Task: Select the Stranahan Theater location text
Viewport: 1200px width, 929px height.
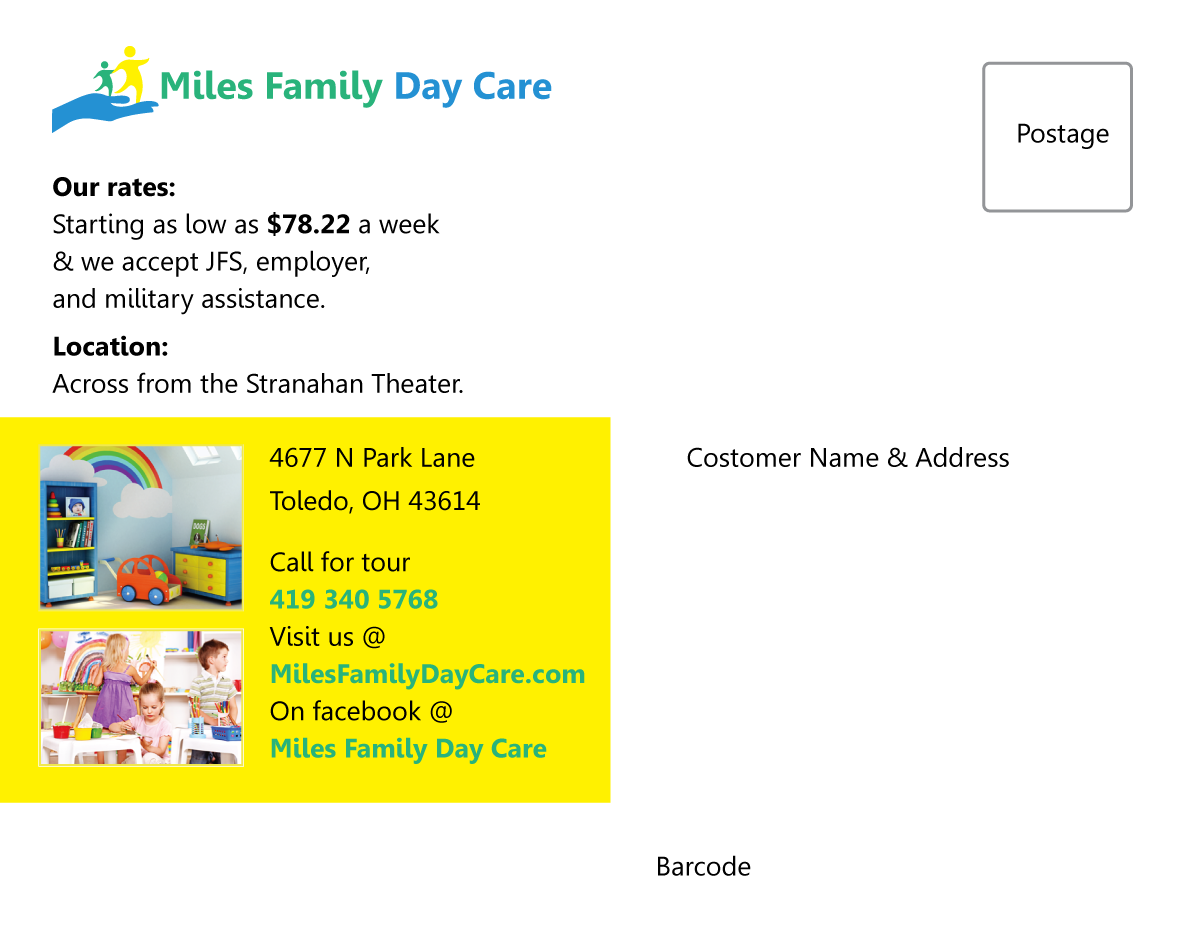Action: tap(258, 384)
